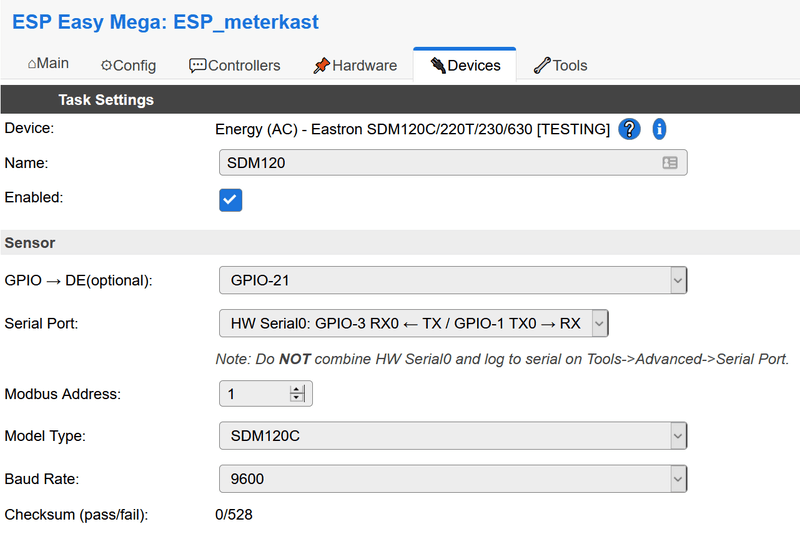Click the blue info icon beside Device
This screenshot has width=800, height=534.
(x=660, y=129)
